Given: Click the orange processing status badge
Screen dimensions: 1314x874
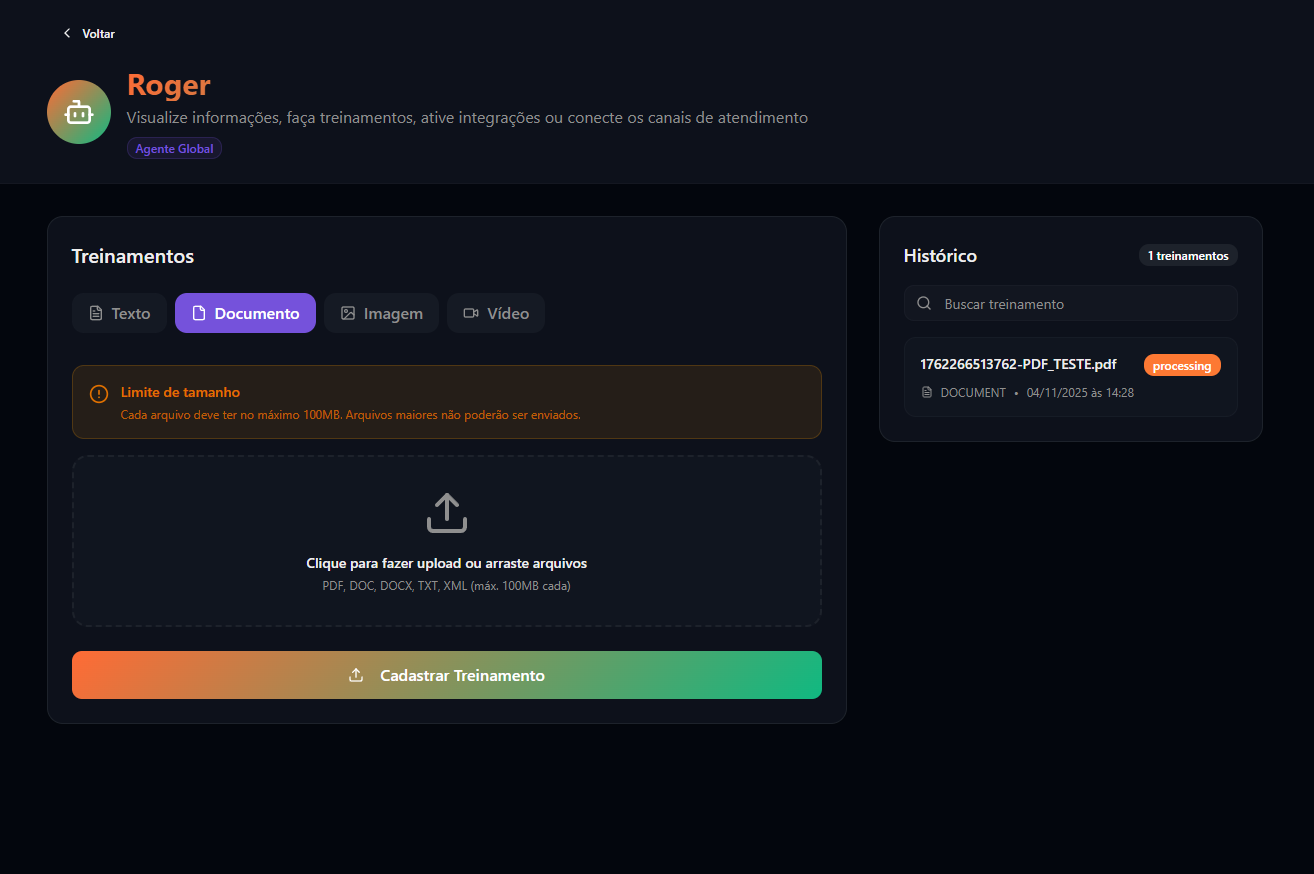Looking at the screenshot, I should point(1182,366).
